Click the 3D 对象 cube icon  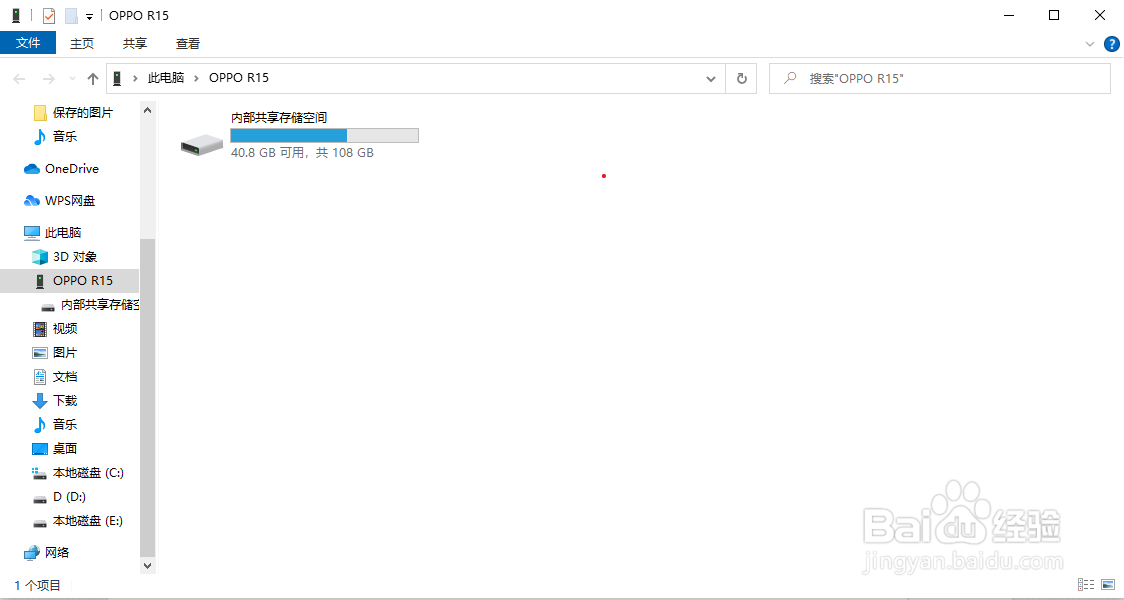click(x=40, y=257)
